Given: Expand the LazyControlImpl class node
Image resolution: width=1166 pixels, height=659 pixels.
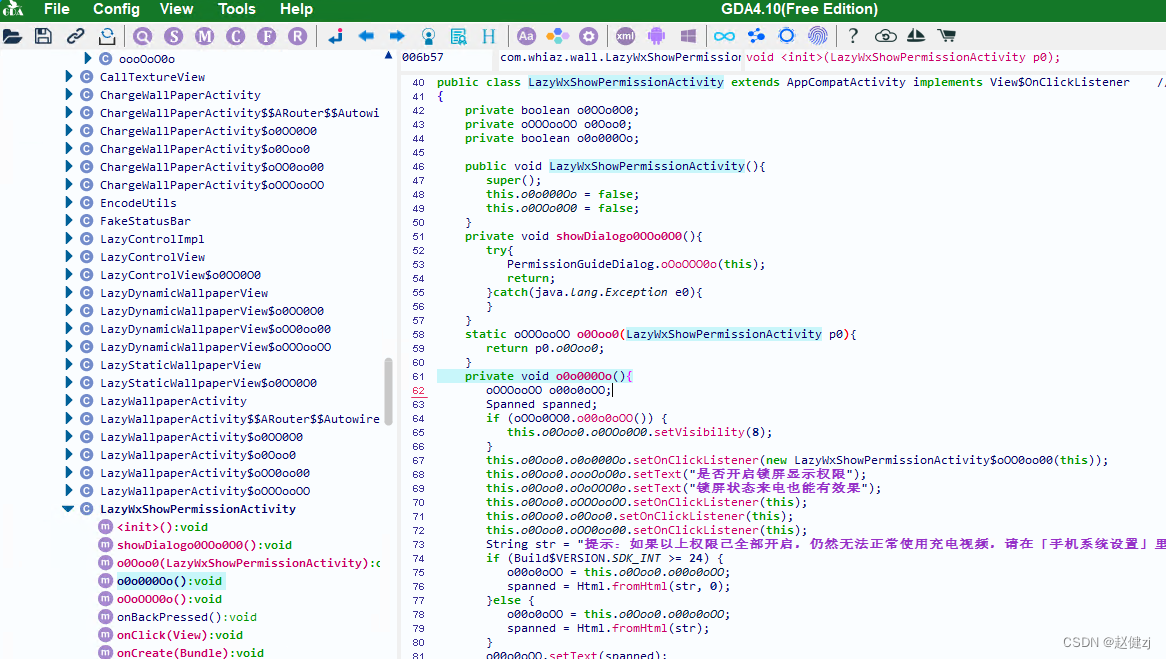Looking at the screenshot, I should pyautogui.click(x=68, y=239).
